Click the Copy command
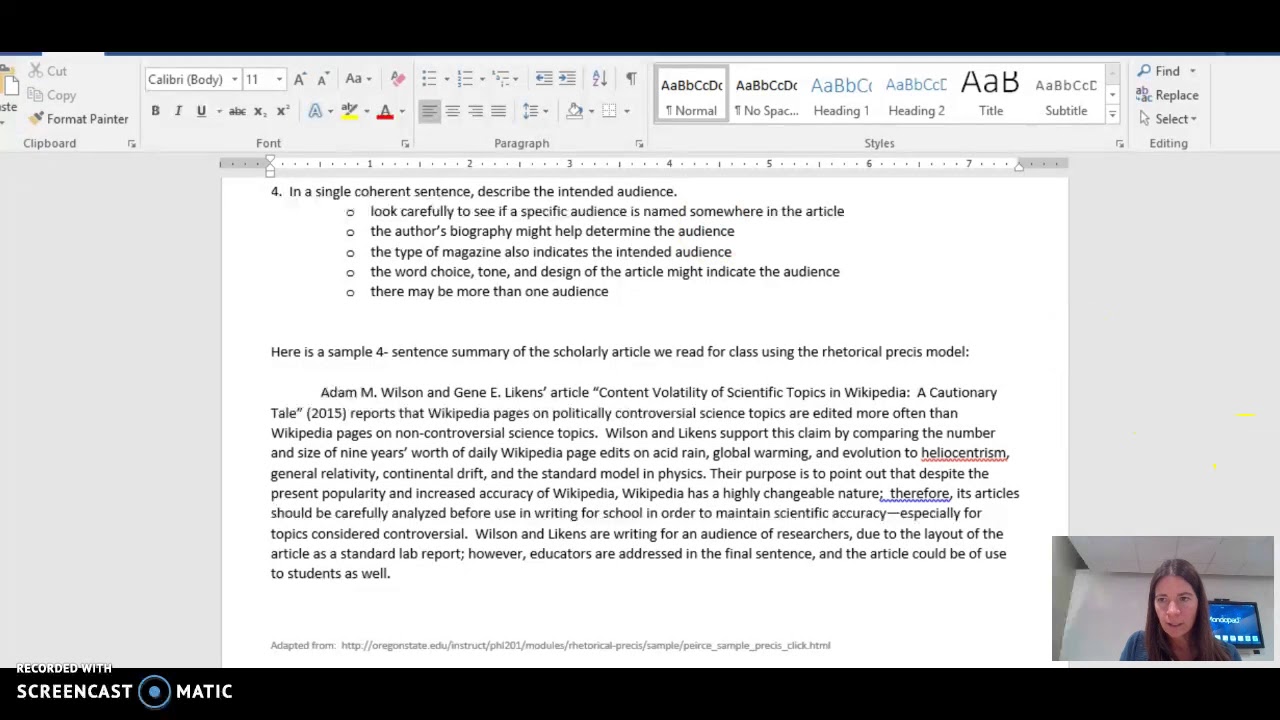The width and height of the screenshot is (1280, 720). [x=51, y=95]
